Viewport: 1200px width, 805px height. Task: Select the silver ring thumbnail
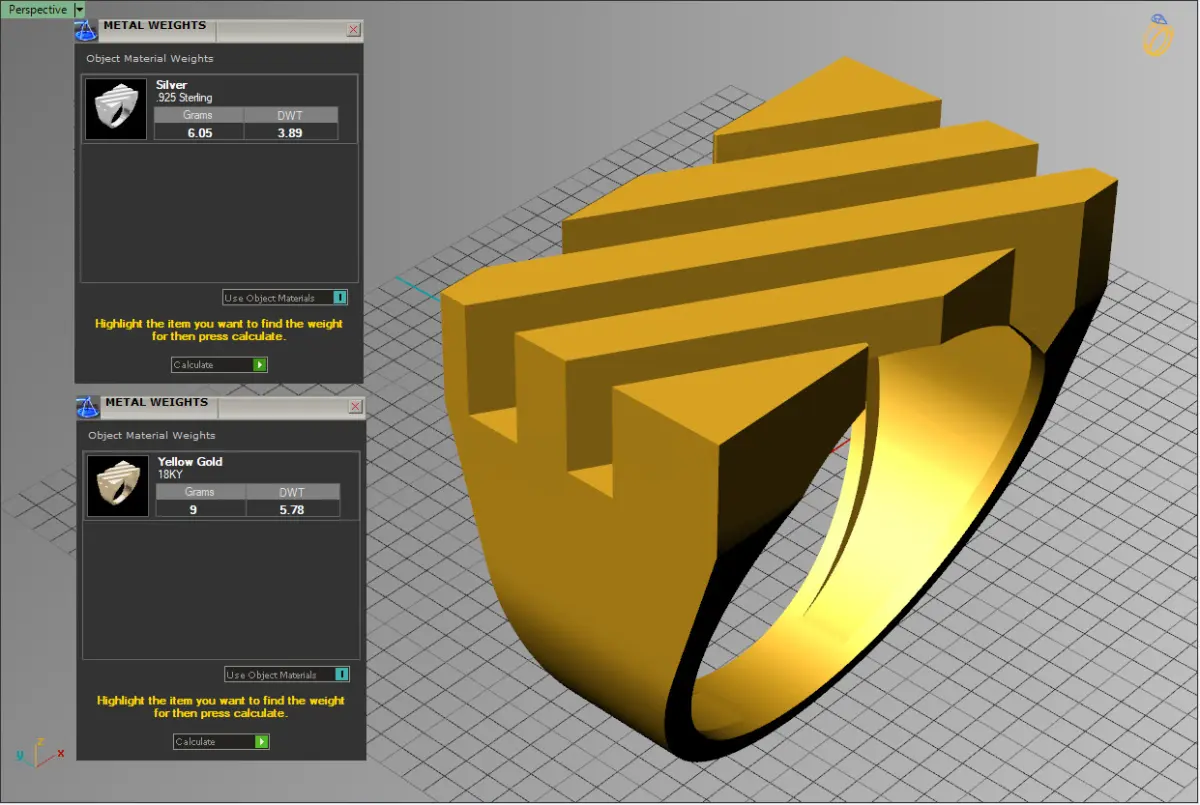[x=117, y=109]
